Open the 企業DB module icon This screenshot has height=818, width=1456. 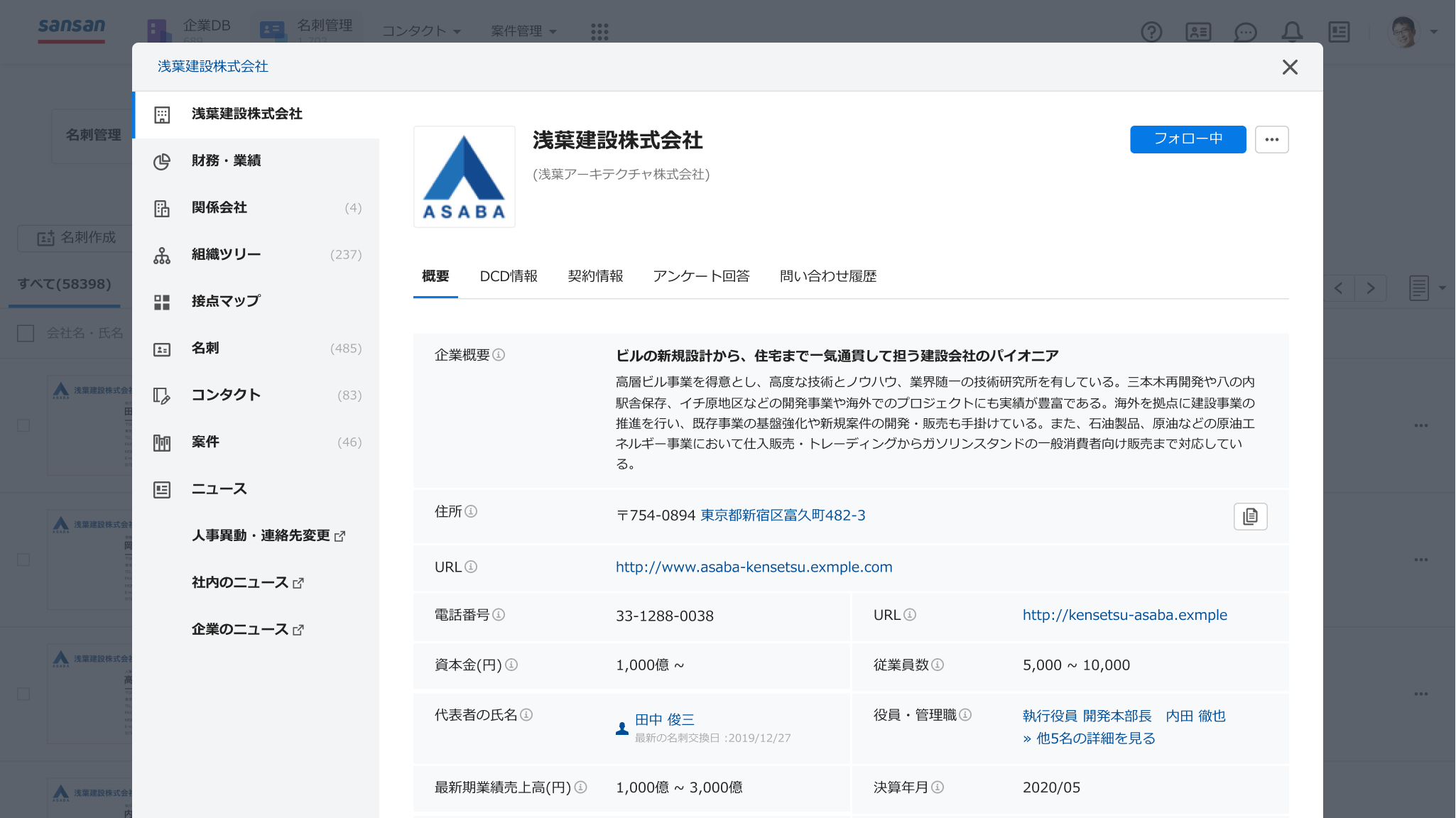pyautogui.click(x=156, y=30)
